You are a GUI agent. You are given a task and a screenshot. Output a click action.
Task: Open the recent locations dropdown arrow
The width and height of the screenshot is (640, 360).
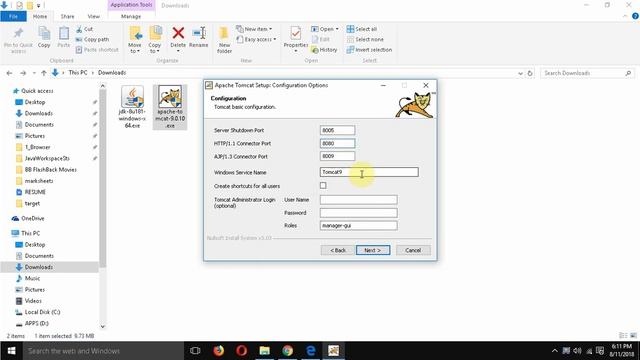click(34, 73)
